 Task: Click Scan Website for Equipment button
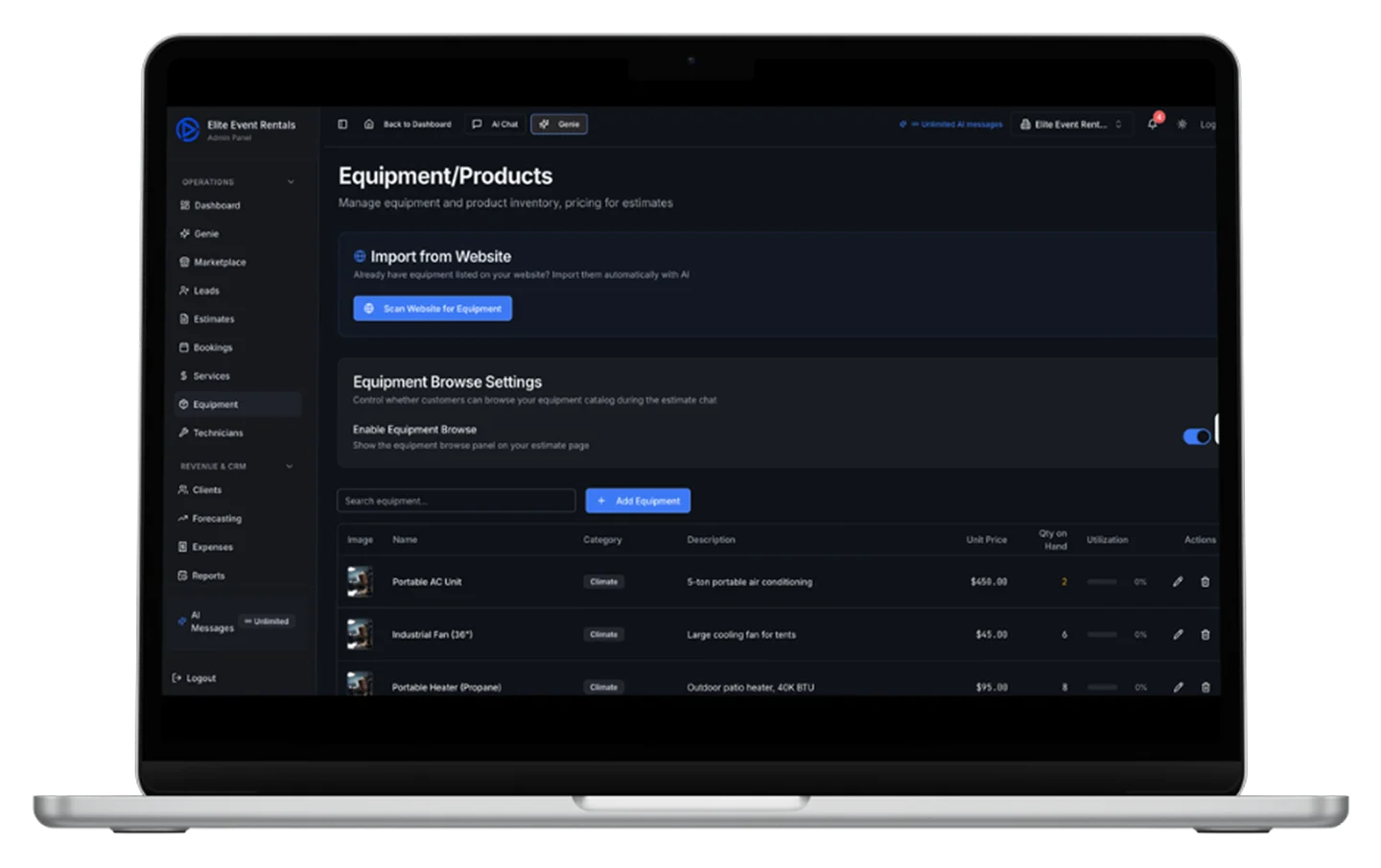click(433, 308)
